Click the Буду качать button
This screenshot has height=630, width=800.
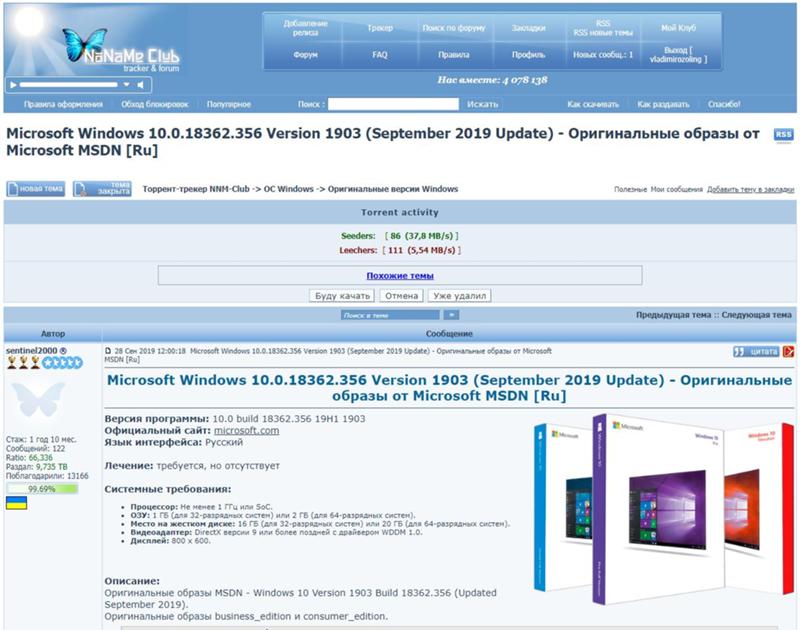click(x=342, y=295)
